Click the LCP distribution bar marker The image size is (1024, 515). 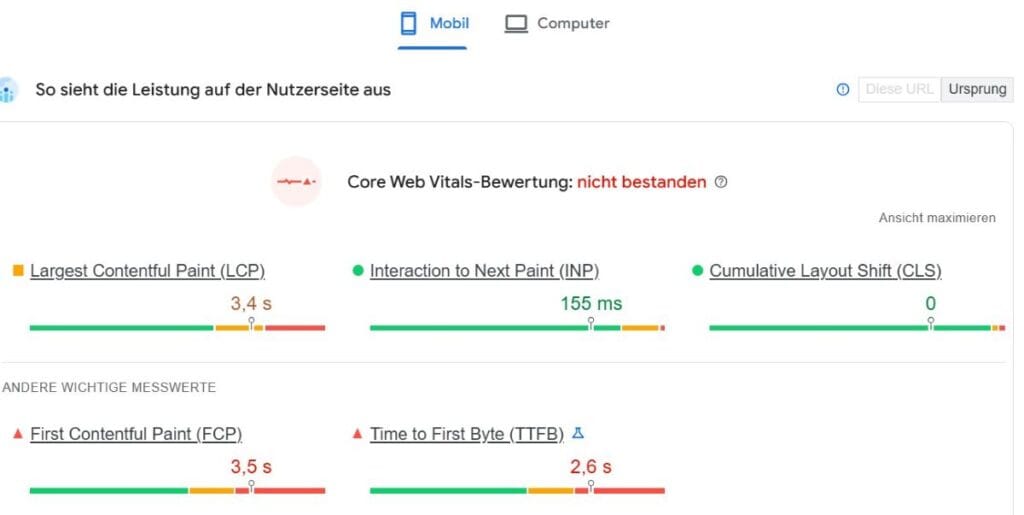coord(251,323)
